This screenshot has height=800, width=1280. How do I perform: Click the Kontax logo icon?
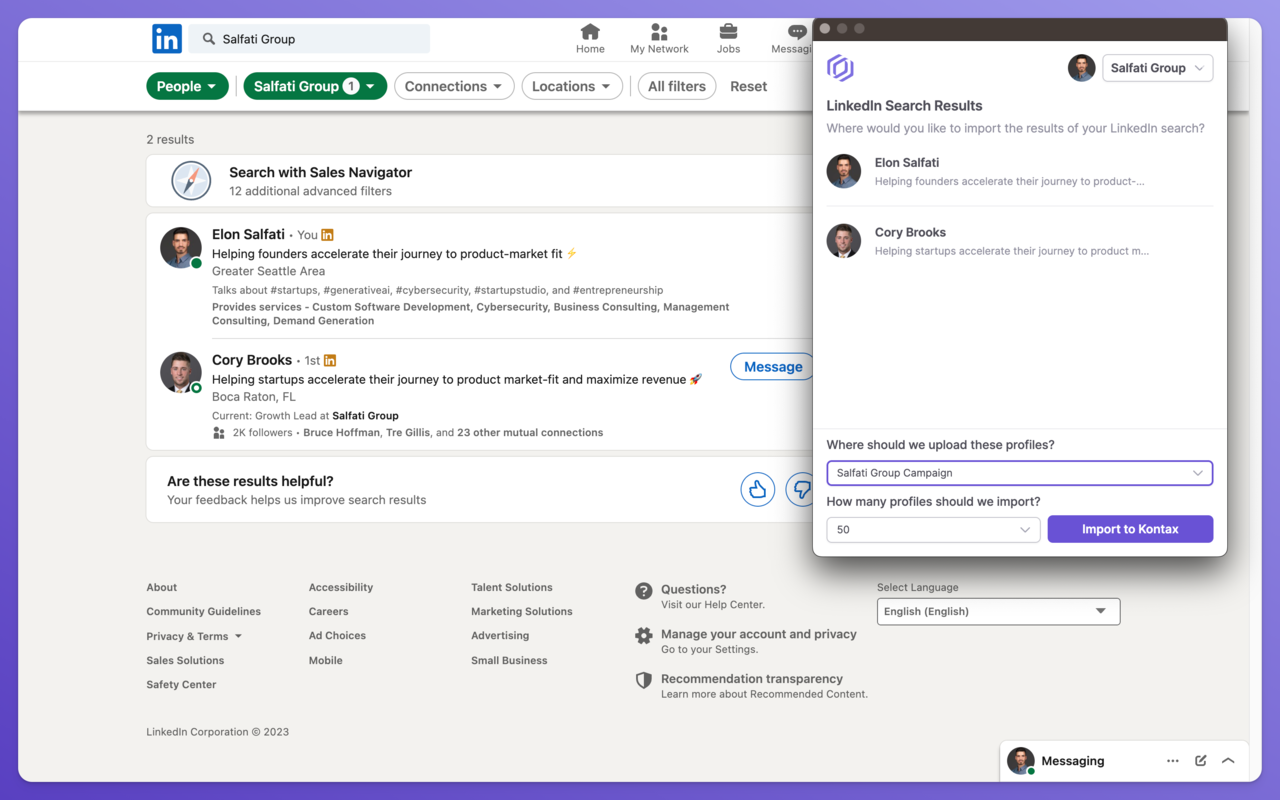coord(840,68)
